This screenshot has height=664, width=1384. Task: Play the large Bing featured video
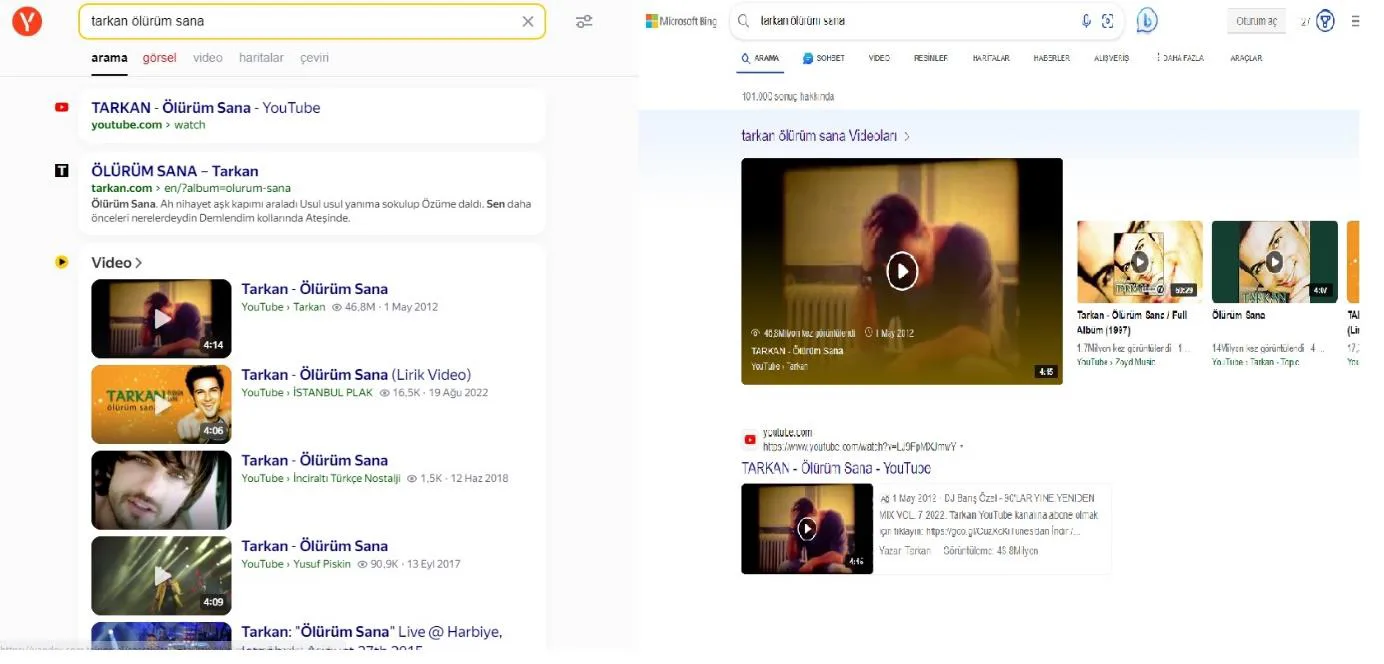[x=902, y=271]
